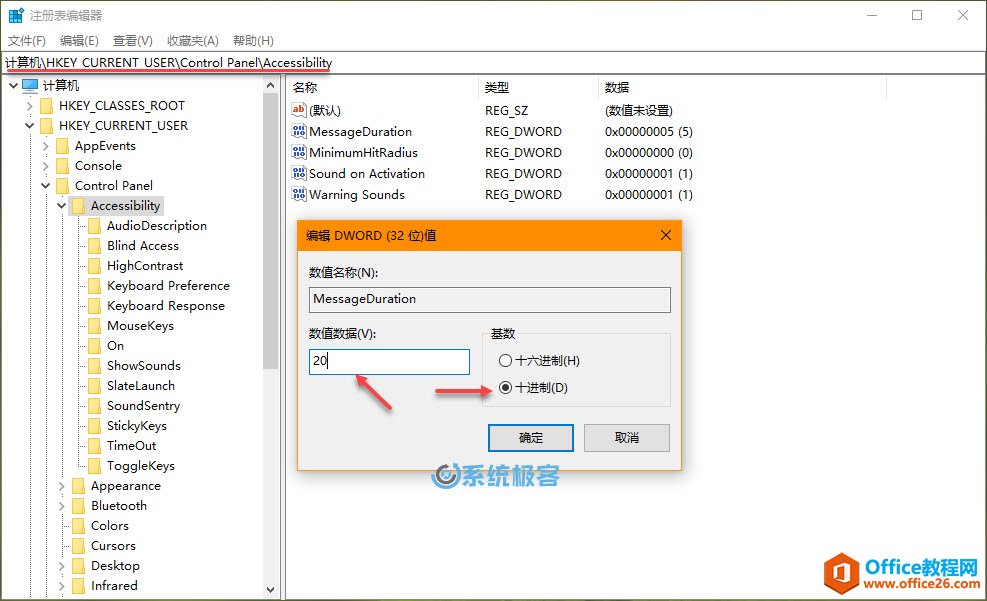Image resolution: width=987 pixels, height=601 pixels.
Task: Open the 查看(V) menu
Action: [x=133, y=41]
